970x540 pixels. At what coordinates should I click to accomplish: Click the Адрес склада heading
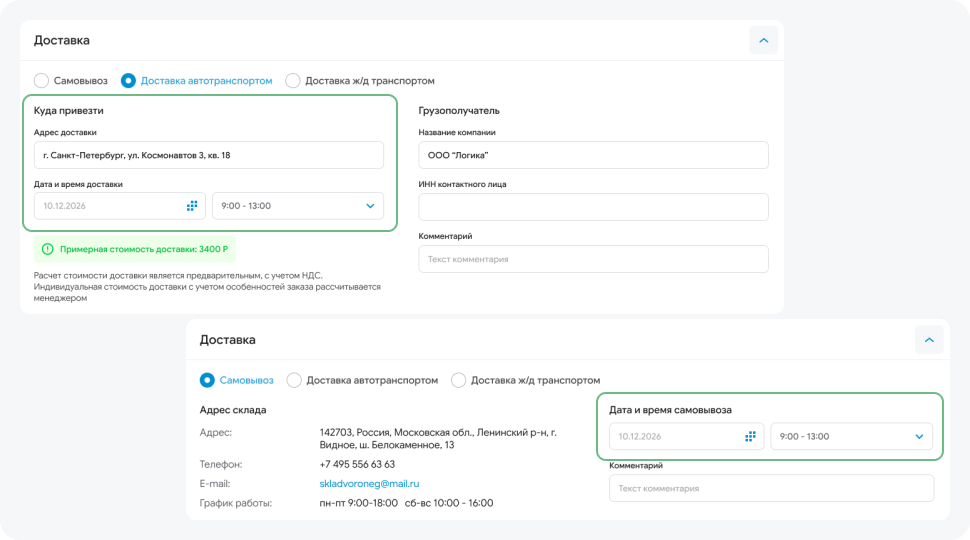pos(233,410)
